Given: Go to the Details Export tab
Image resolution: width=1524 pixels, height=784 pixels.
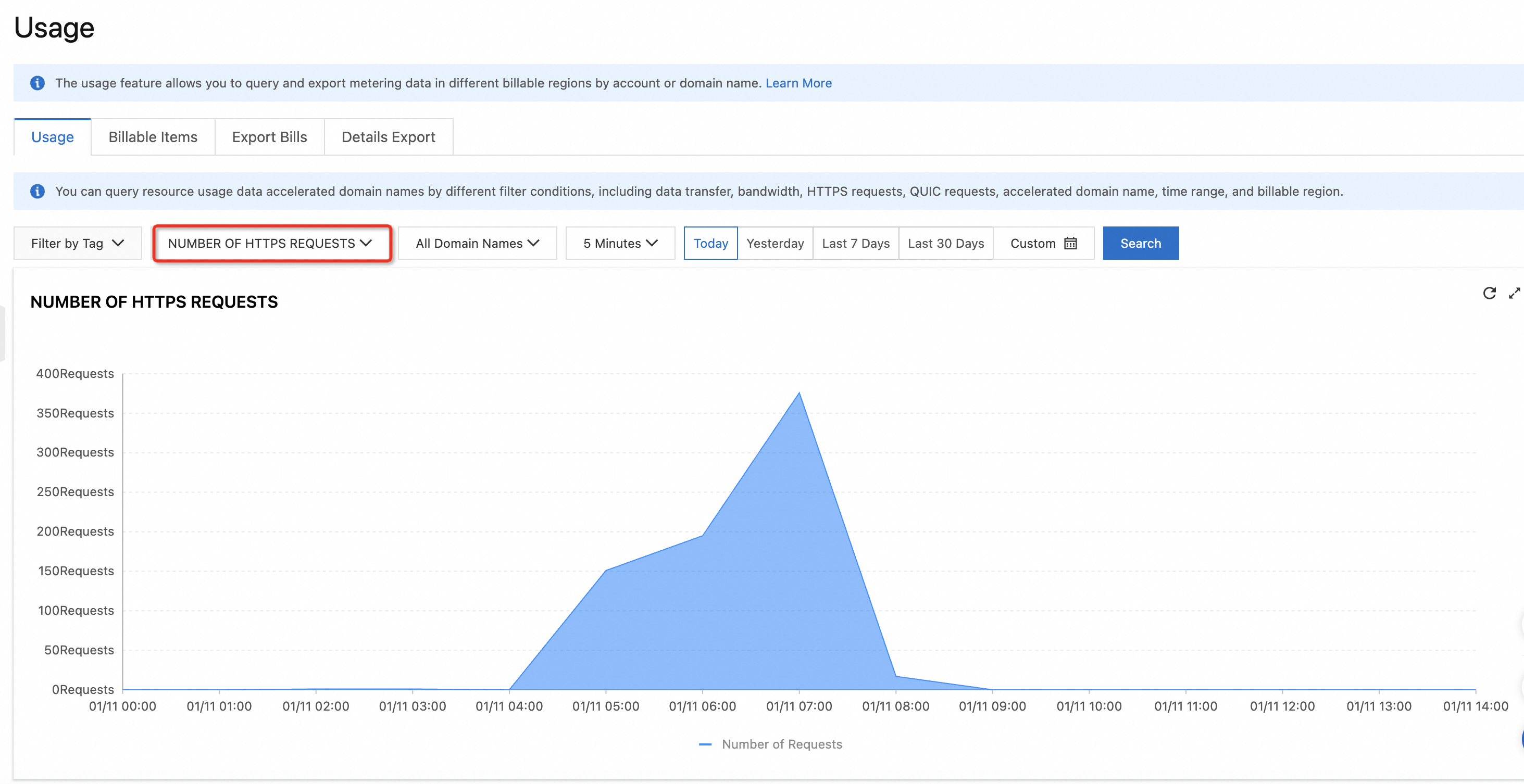Looking at the screenshot, I should pos(388,137).
